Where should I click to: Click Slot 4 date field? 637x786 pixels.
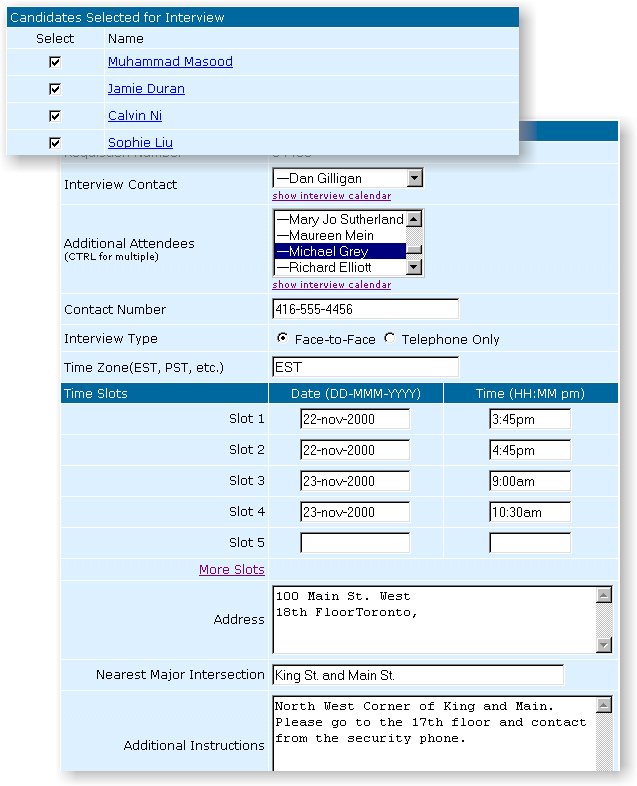click(355, 512)
